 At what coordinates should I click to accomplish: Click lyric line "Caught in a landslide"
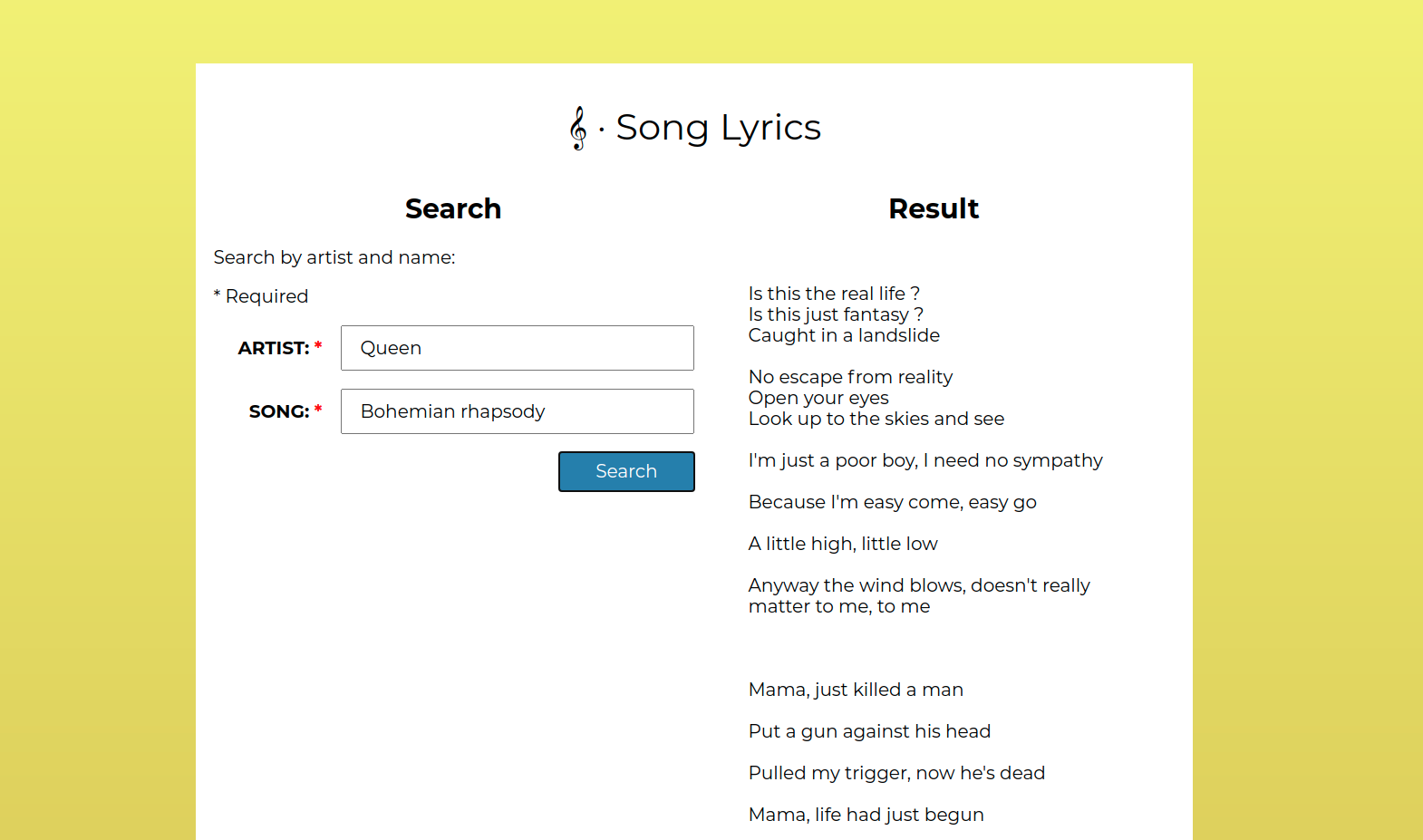[844, 335]
